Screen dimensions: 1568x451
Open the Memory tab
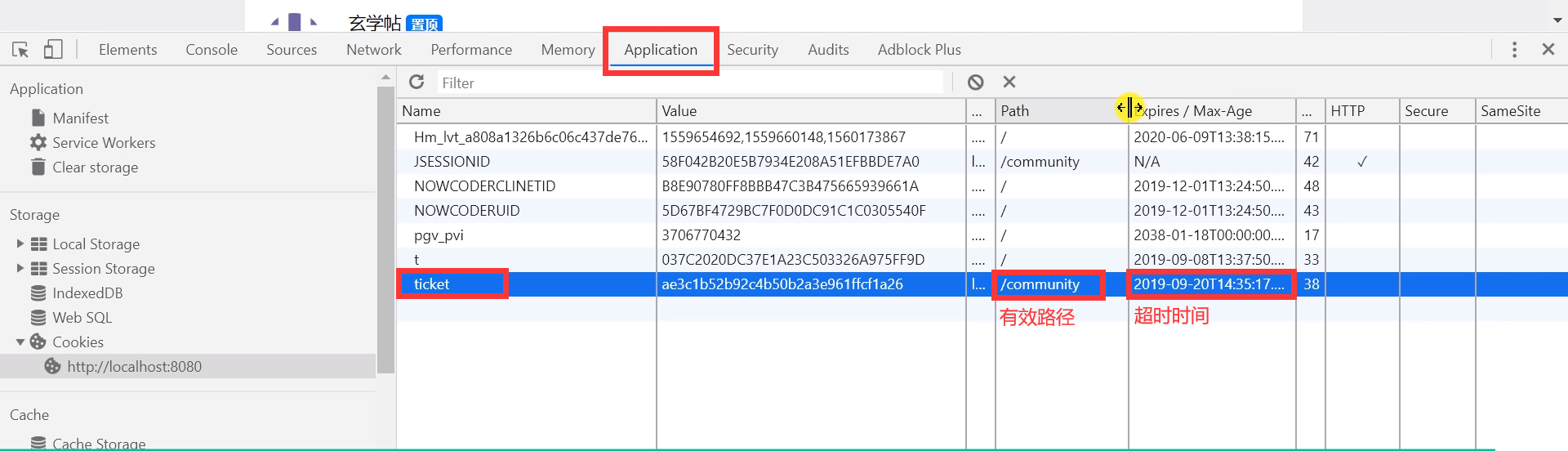(x=568, y=50)
